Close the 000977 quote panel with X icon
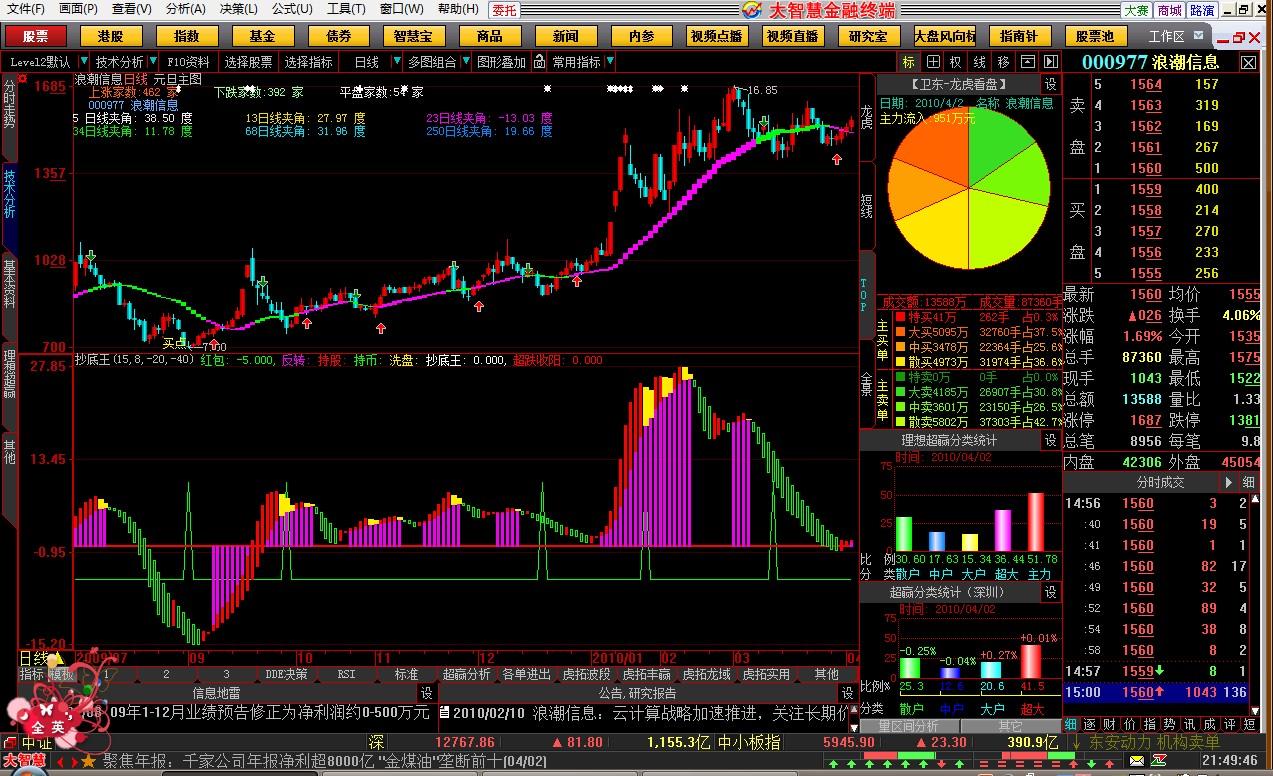Screen dimensions: 1273x776 click(x=1248, y=62)
